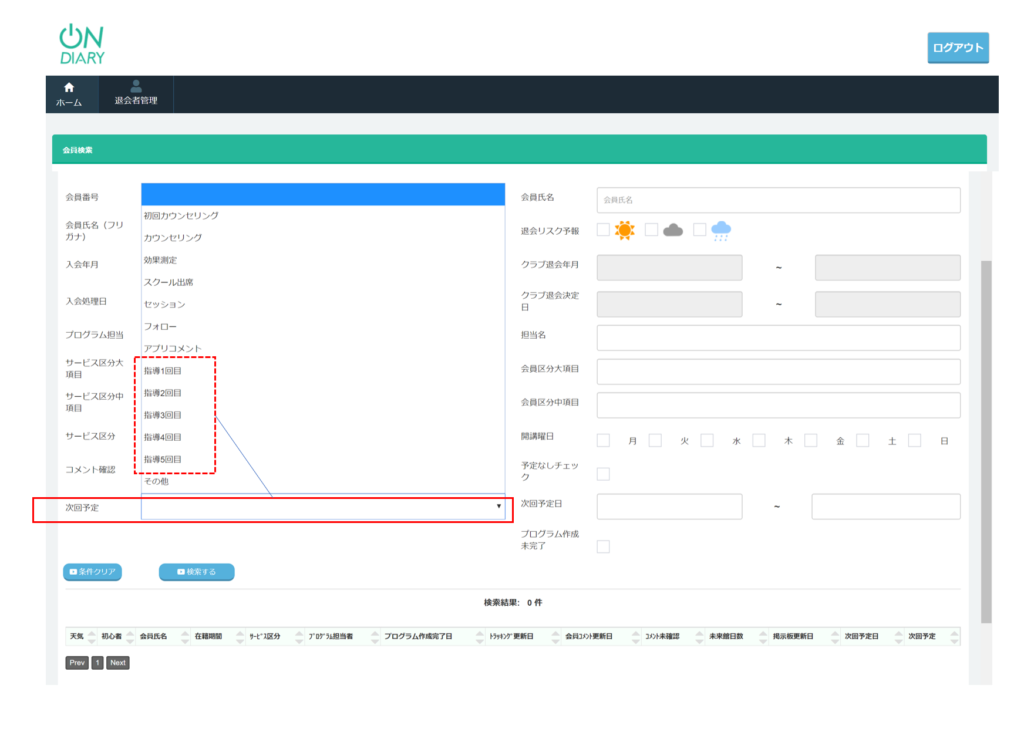Image resolution: width=1024 pixels, height=739 pixels.
Task: Click the page's vertical scrollbar
Action: coord(986,440)
